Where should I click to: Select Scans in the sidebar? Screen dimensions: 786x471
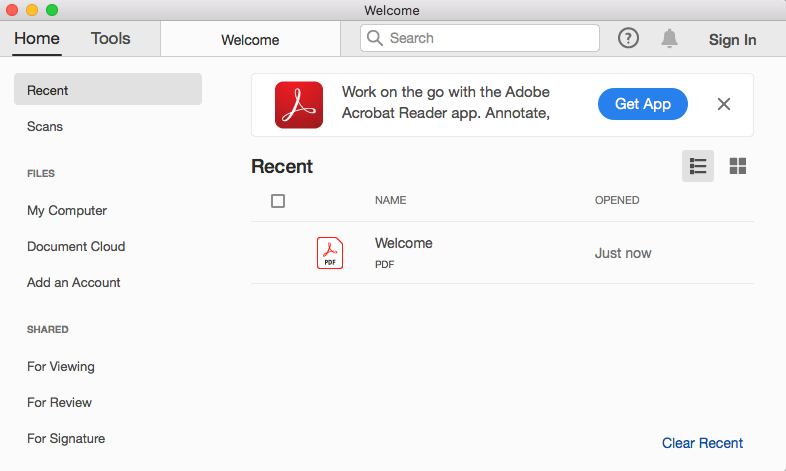pos(45,126)
